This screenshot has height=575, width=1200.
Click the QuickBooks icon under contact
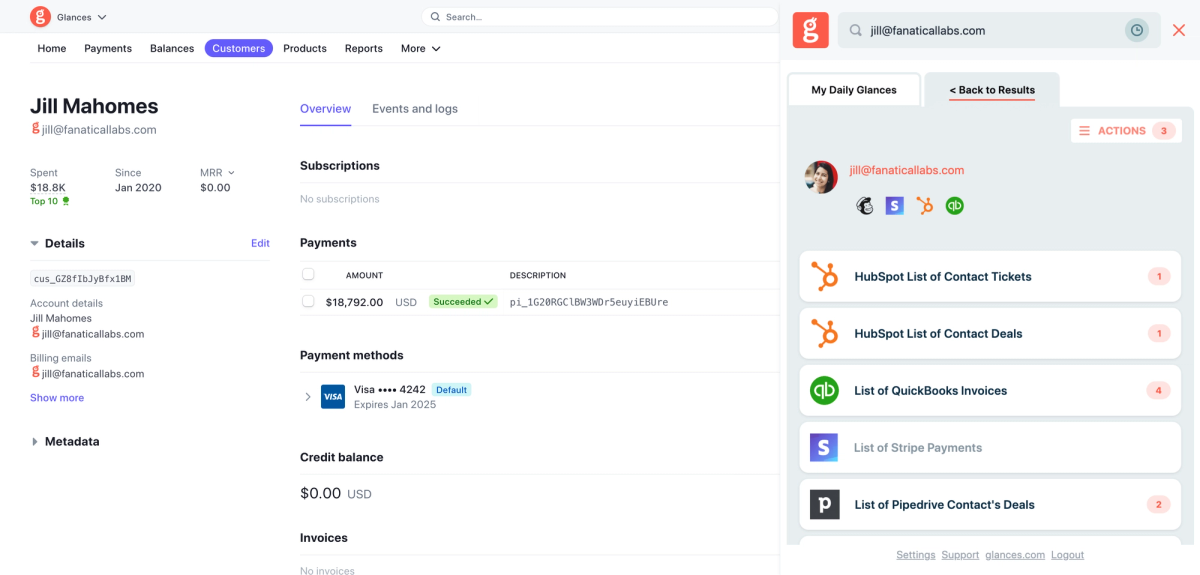(955, 206)
